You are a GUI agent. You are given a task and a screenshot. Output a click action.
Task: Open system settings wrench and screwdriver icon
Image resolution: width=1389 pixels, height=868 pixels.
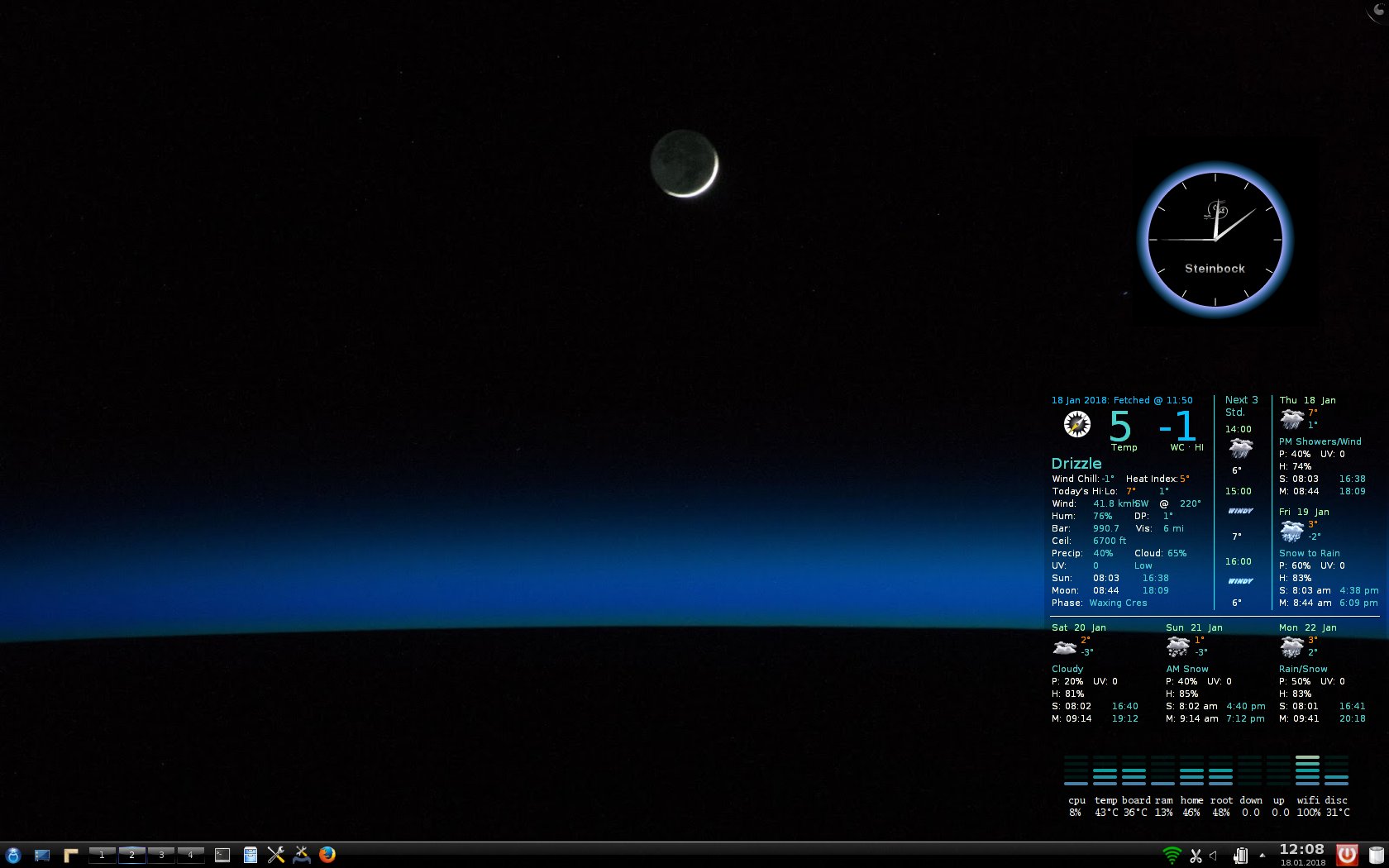(x=276, y=856)
